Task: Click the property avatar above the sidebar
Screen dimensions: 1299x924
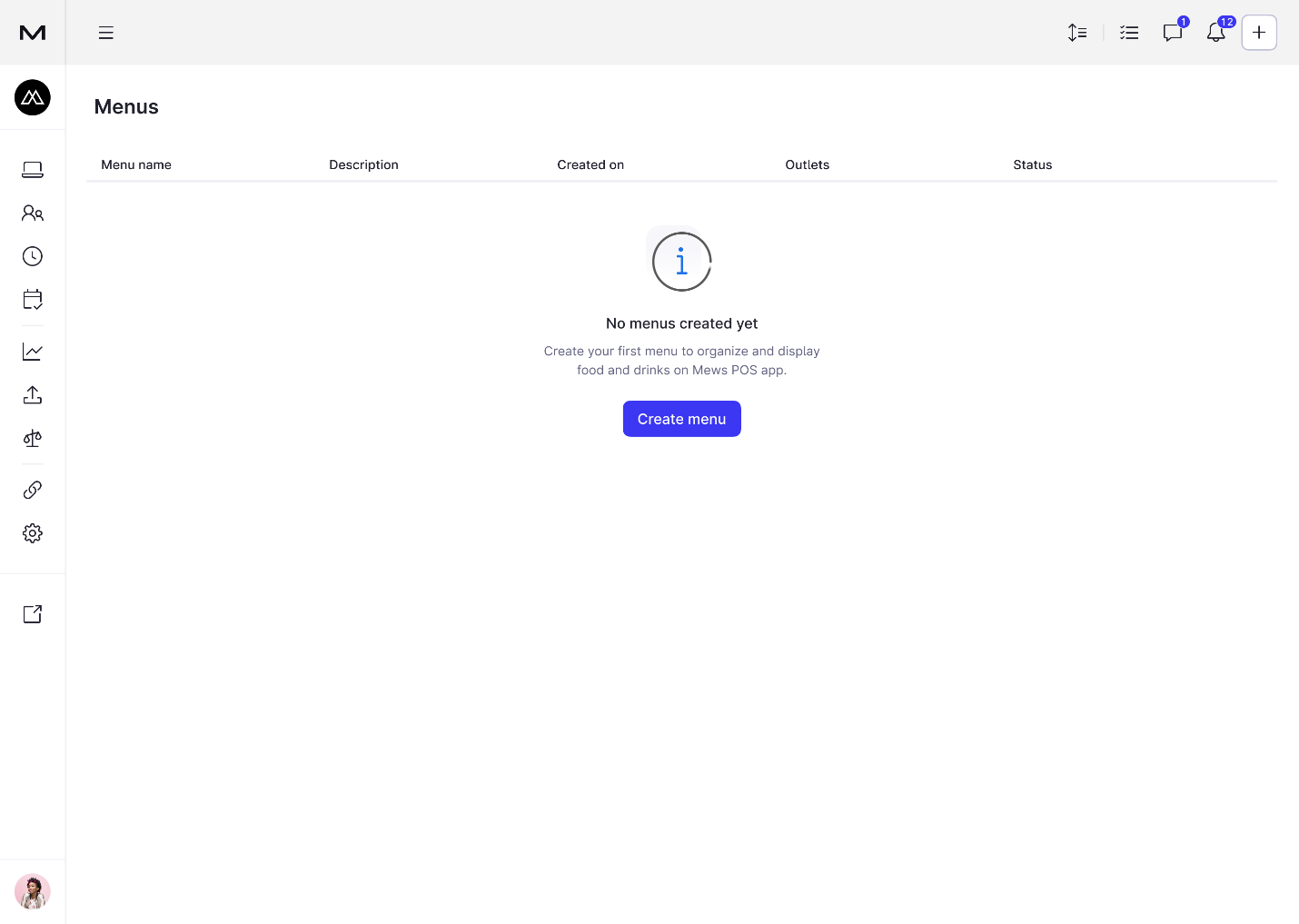Action: (x=33, y=97)
